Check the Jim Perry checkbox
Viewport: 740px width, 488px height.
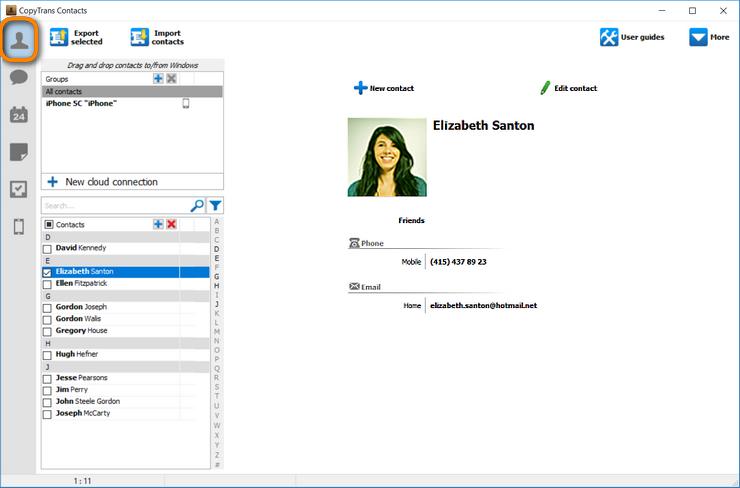[x=47, y=390]
